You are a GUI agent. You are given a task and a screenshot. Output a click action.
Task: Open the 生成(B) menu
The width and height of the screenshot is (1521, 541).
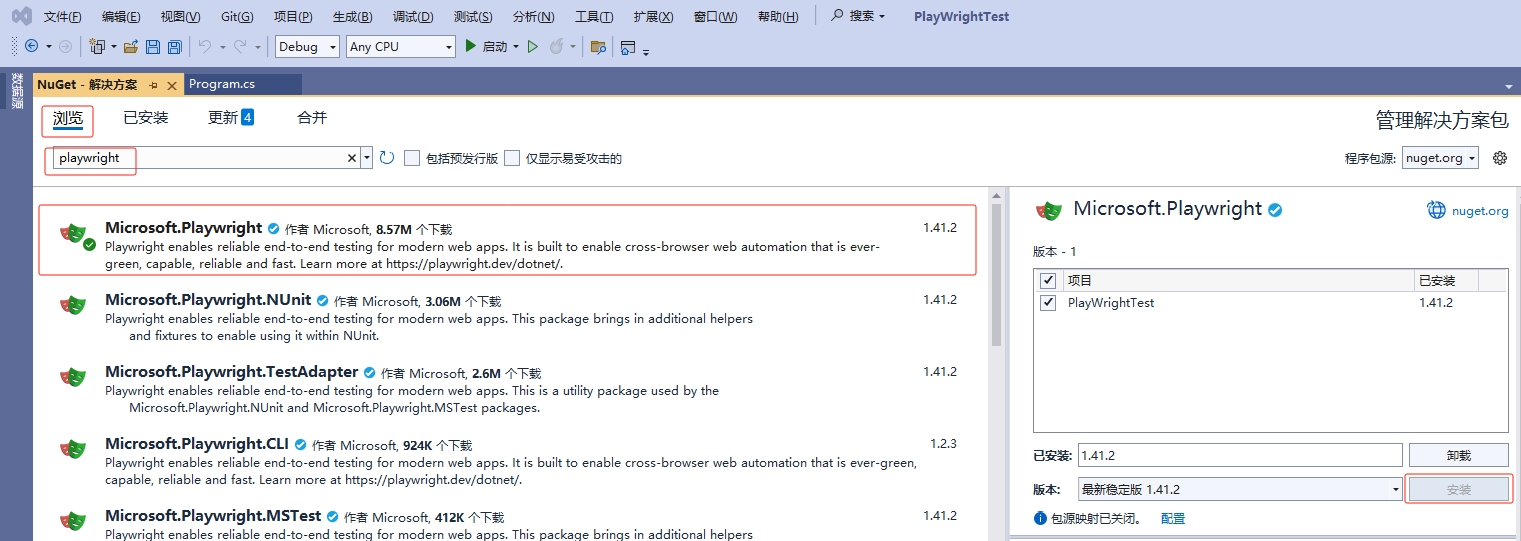[352, 17]
